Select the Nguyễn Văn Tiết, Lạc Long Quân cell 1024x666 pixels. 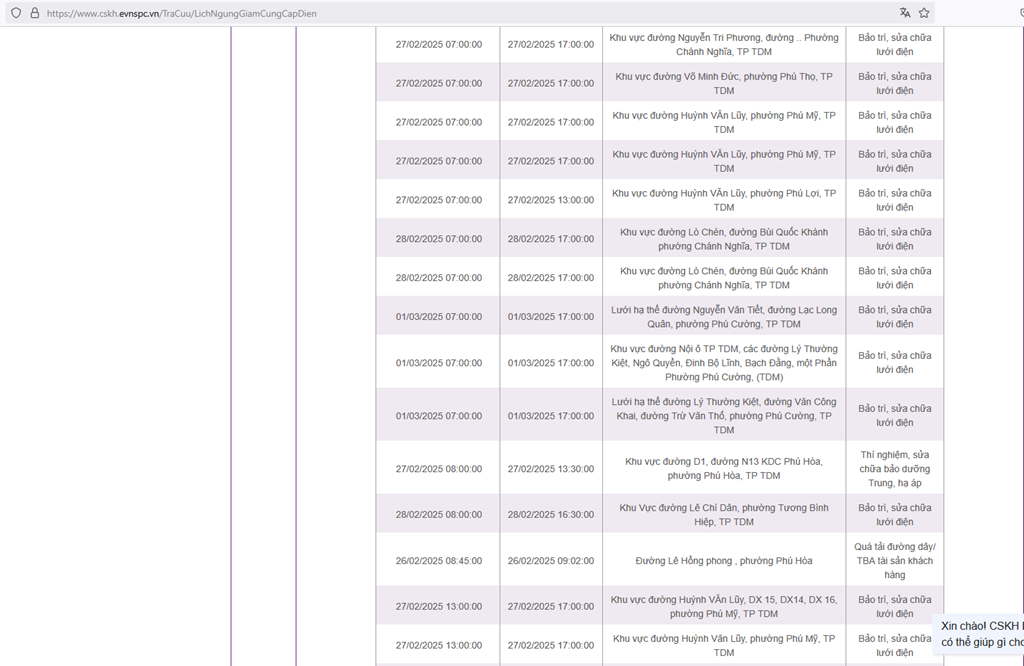724,316
